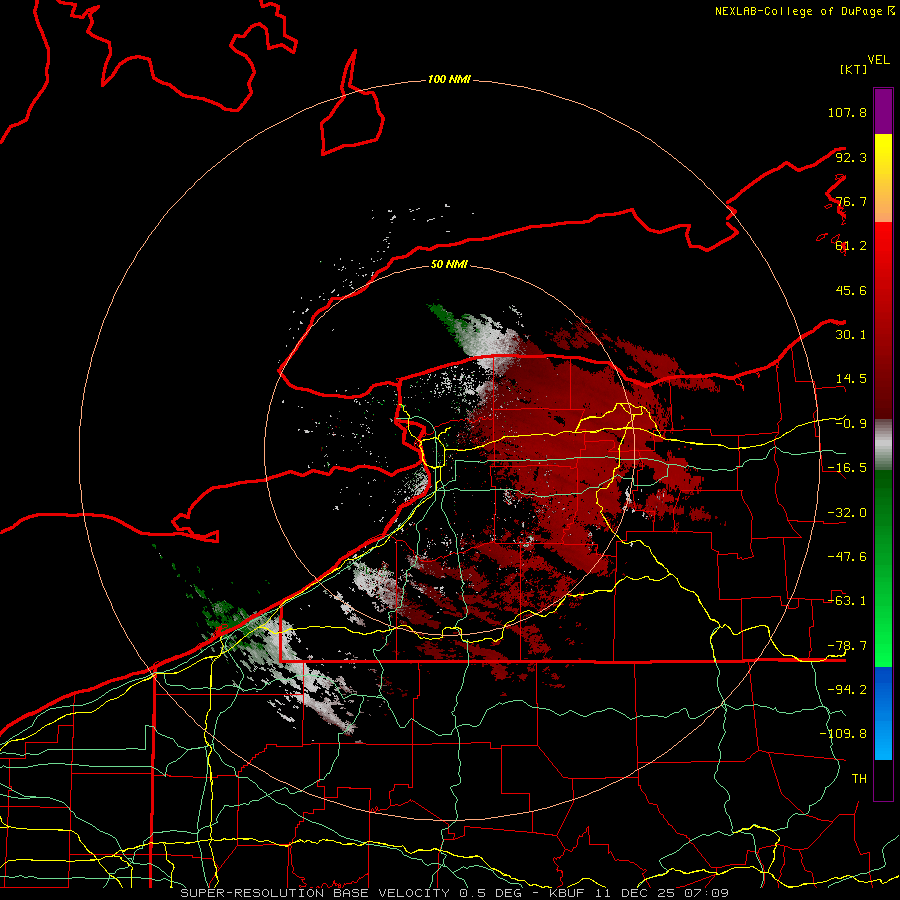
Task: Click the green segment of the color bar
Action: coord(883,568)
